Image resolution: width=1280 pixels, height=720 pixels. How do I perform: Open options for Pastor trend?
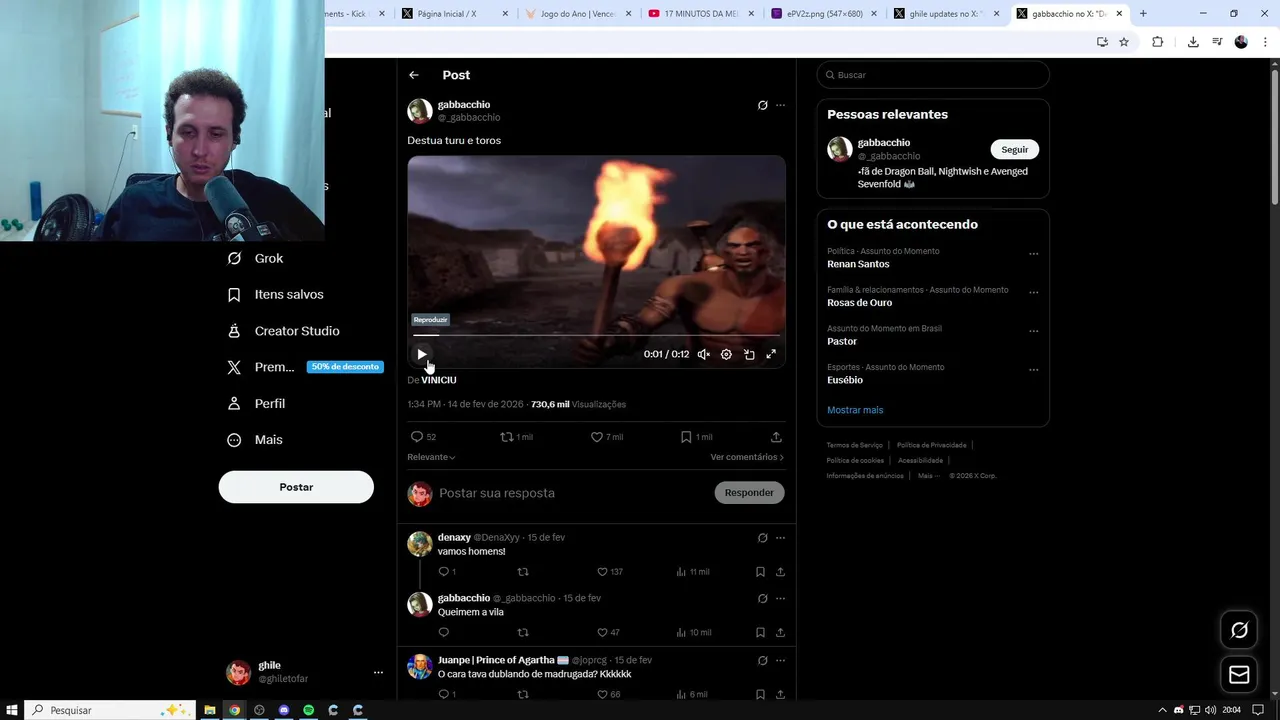click(x=1034, y=331)
